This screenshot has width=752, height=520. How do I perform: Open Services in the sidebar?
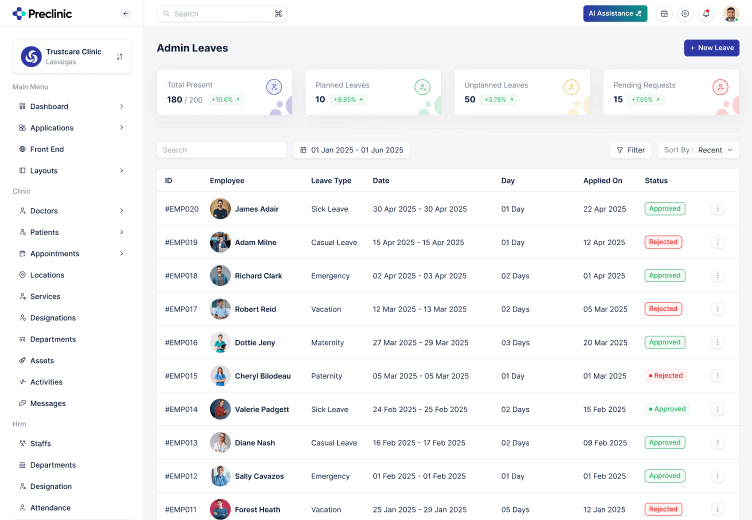pyautogui.click(x=45, y=296)
